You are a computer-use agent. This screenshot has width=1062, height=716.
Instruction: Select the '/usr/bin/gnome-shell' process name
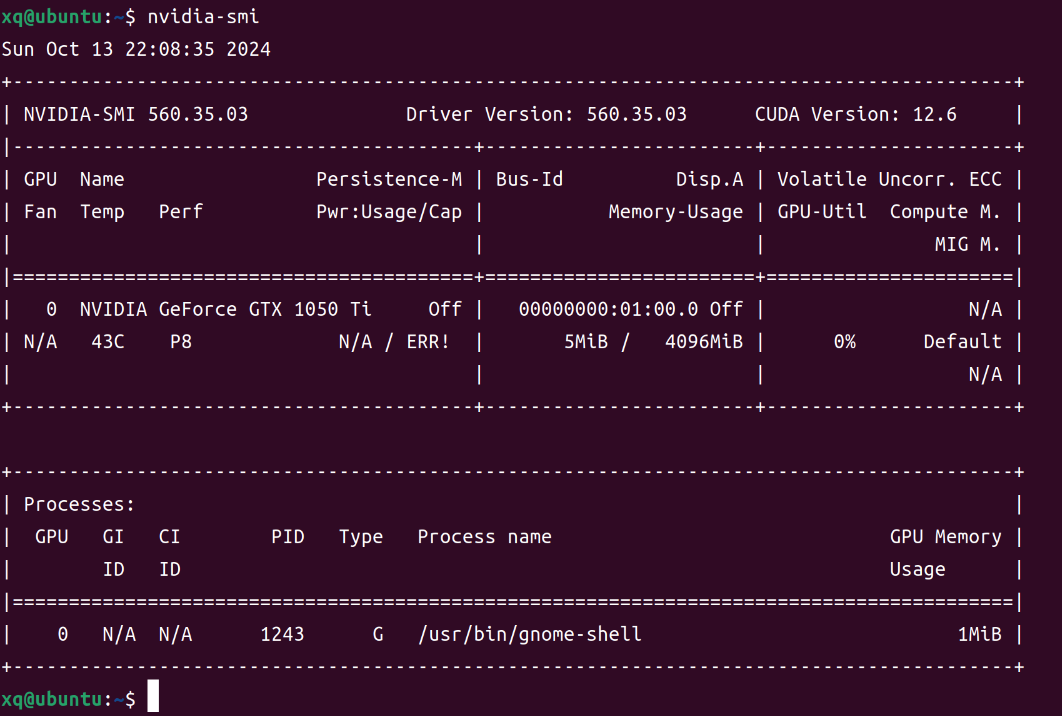[x=530, y=634]
